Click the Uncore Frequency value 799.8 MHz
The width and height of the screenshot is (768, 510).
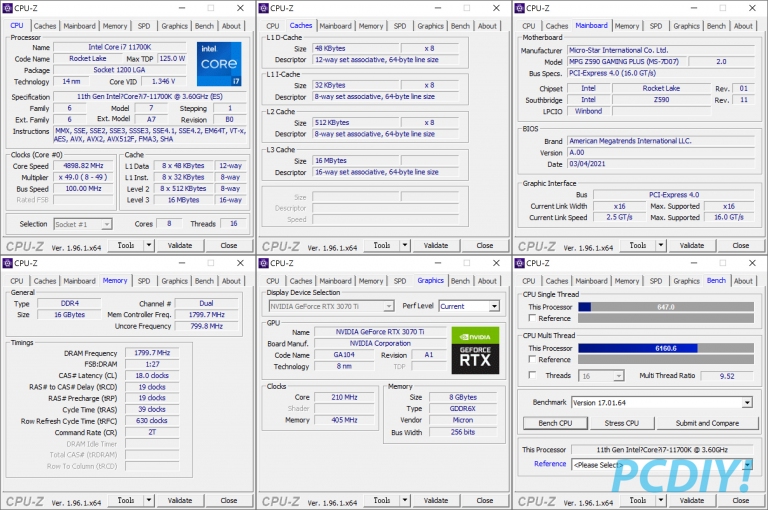point(207,326)
